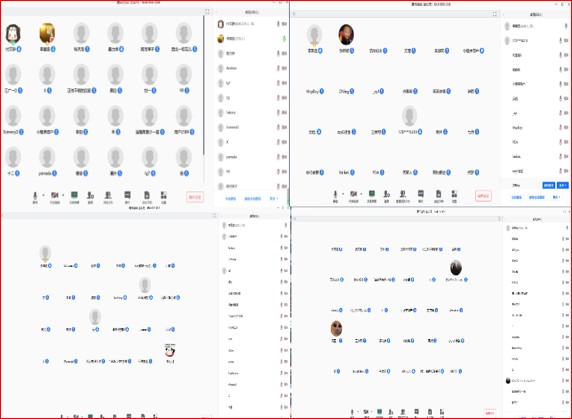Viewport: 572px width, 419px height.
Task: Open the Apps grid icon in upper-right toolbar
Action: click(x=455, y=196)
